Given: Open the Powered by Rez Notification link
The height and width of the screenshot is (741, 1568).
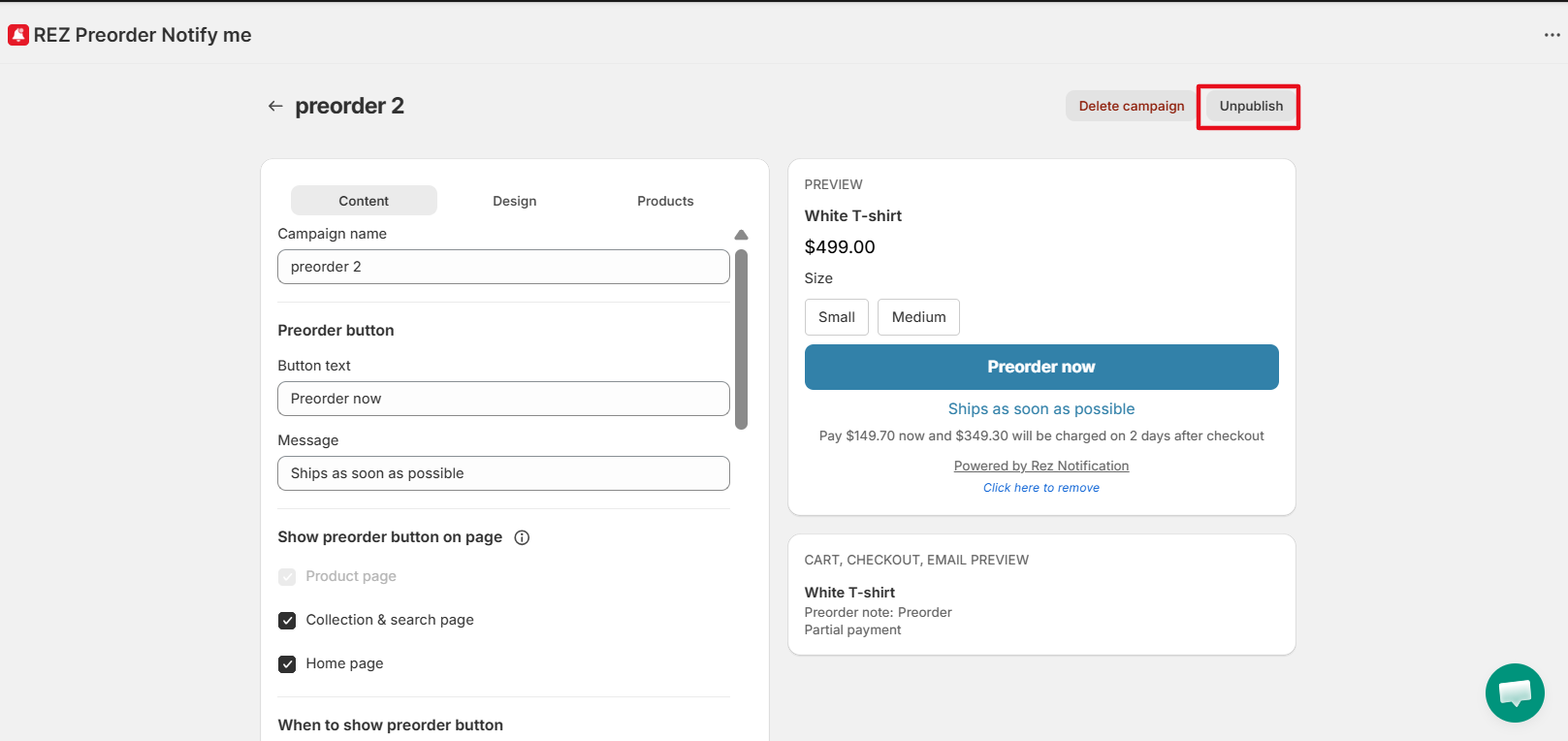Looking at the screenshot, I should (1040, 467).
